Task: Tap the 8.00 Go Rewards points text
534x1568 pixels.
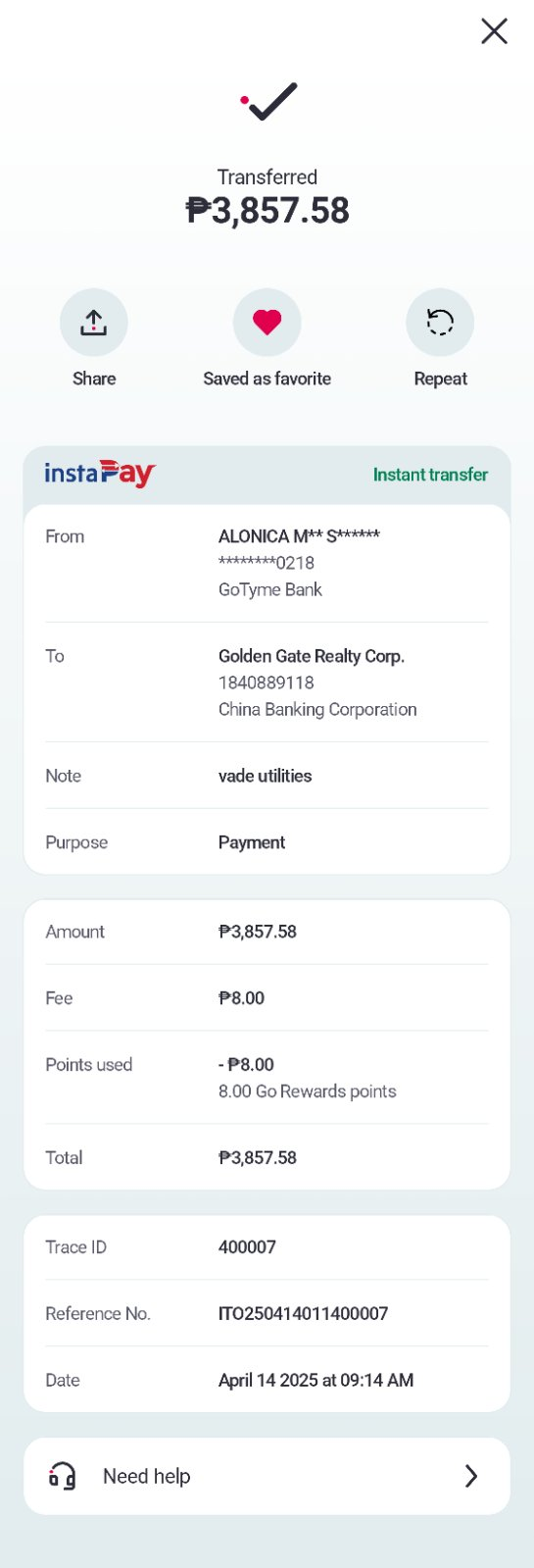Action: pyautogui.click(x=308, y=1091)
